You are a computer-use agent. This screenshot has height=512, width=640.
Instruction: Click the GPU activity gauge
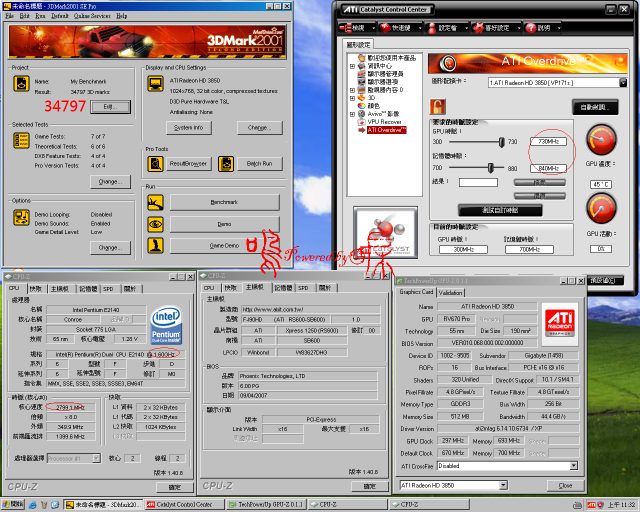tap(601, 208)
